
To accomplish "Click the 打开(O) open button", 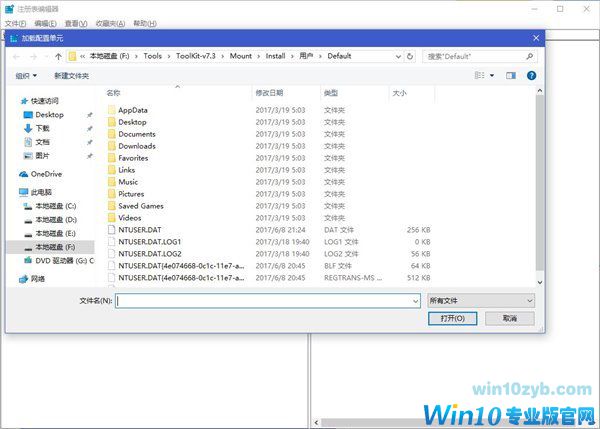I will click(452, 318).
